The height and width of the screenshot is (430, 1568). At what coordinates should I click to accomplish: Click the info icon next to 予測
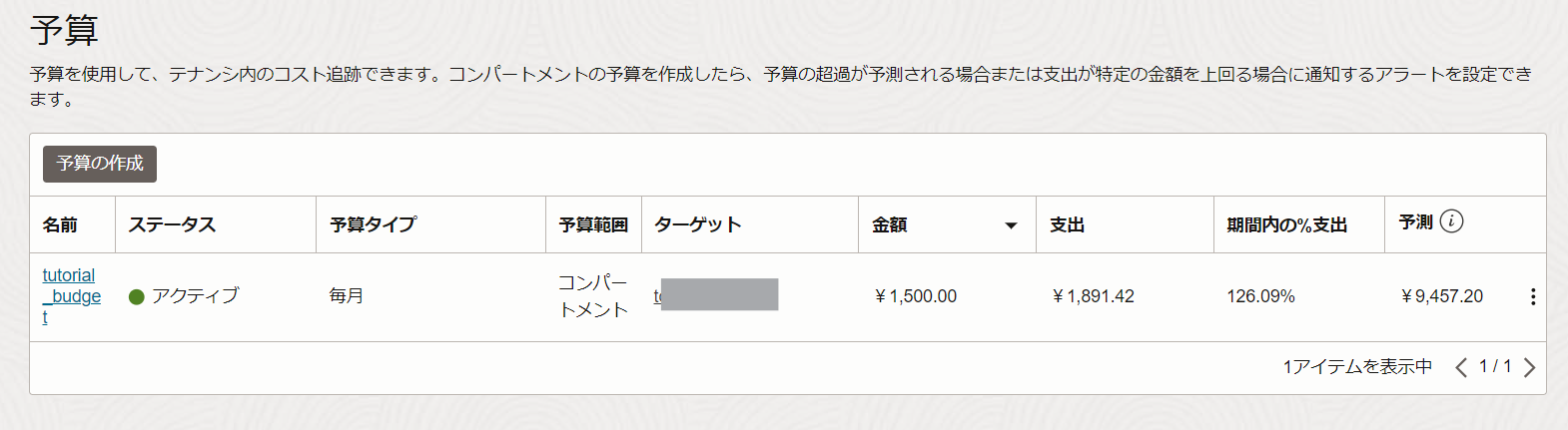(1452, 221)
